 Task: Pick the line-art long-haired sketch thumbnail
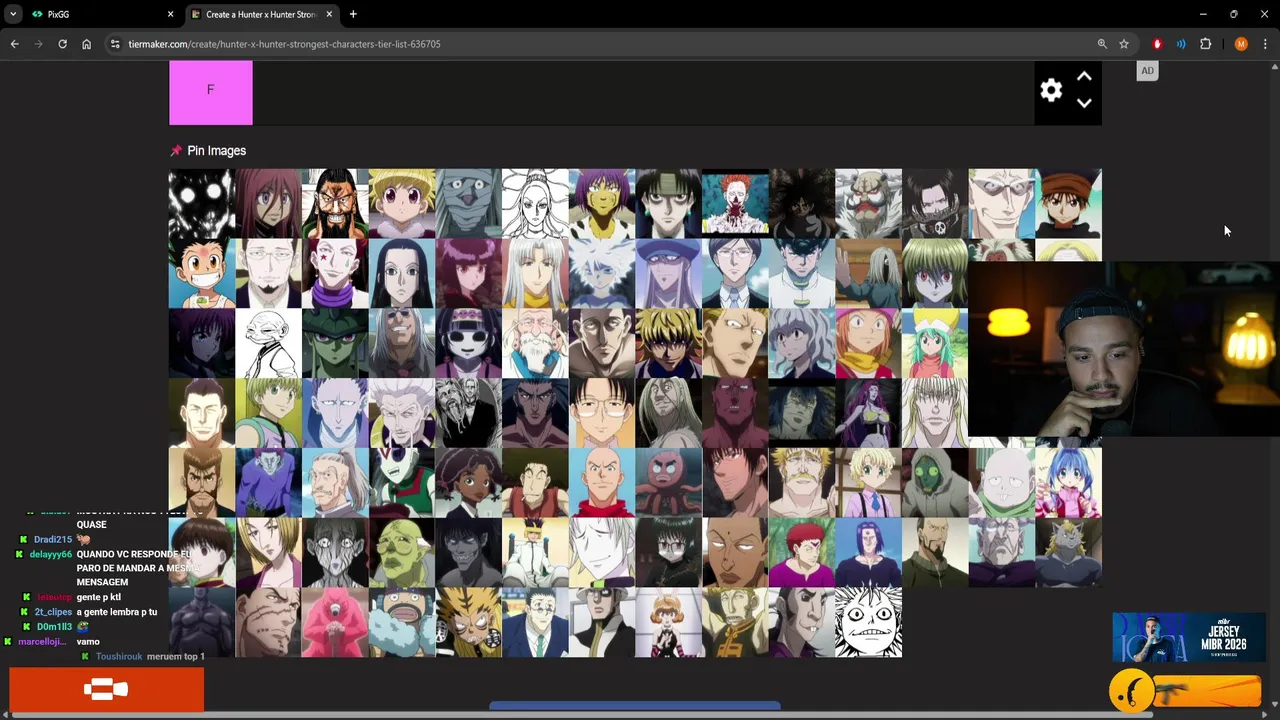click(535, 203)
